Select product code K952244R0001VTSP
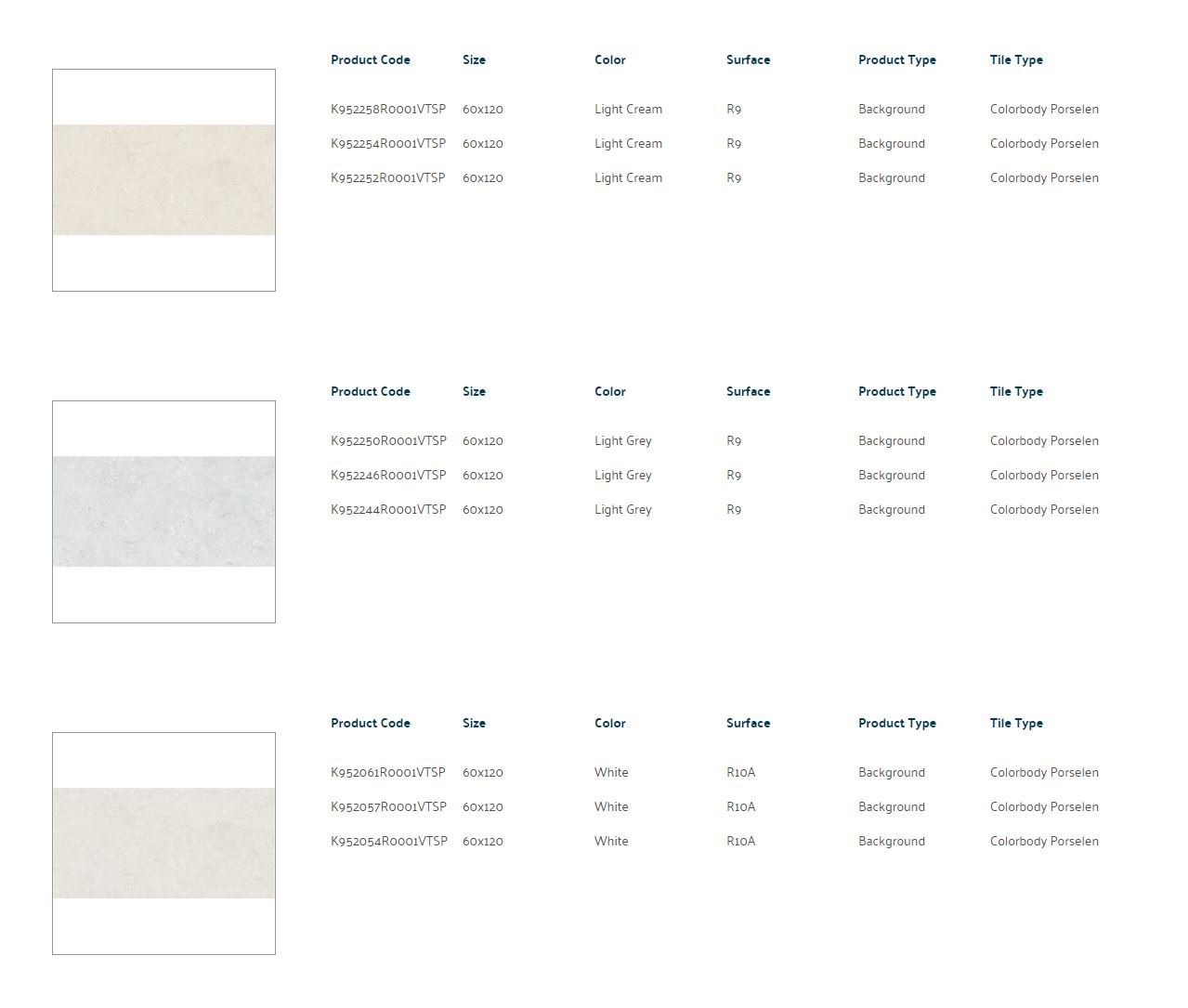 (x=388, y=510)
